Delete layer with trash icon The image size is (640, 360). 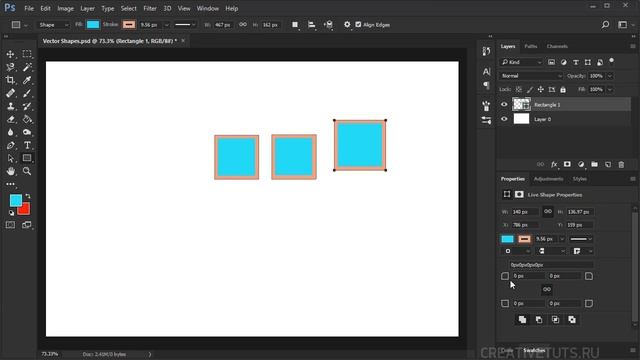point(621,164)
